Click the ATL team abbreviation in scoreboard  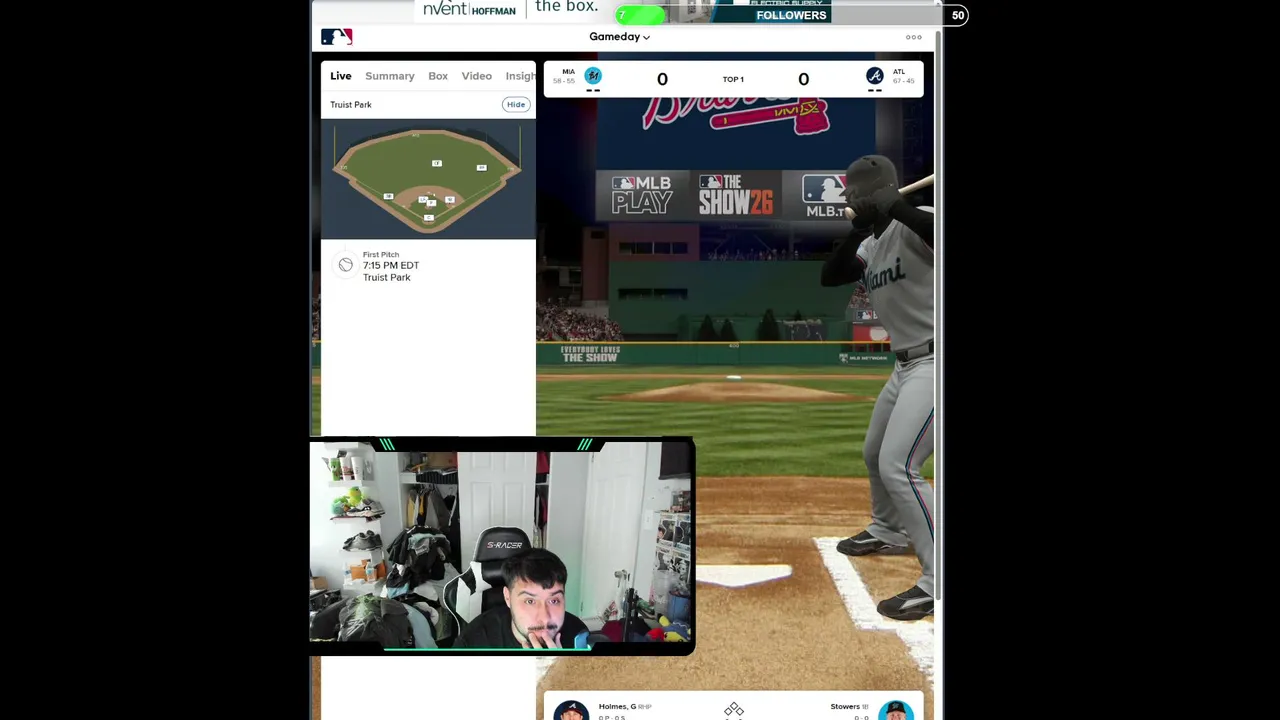pyautogui.click(x=899, y=72)
